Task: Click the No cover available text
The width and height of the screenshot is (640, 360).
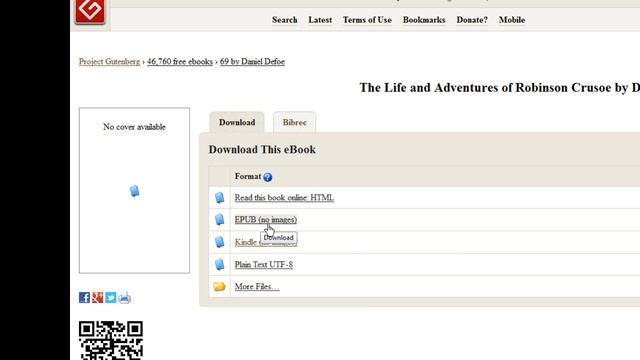Action: [134, 127]
